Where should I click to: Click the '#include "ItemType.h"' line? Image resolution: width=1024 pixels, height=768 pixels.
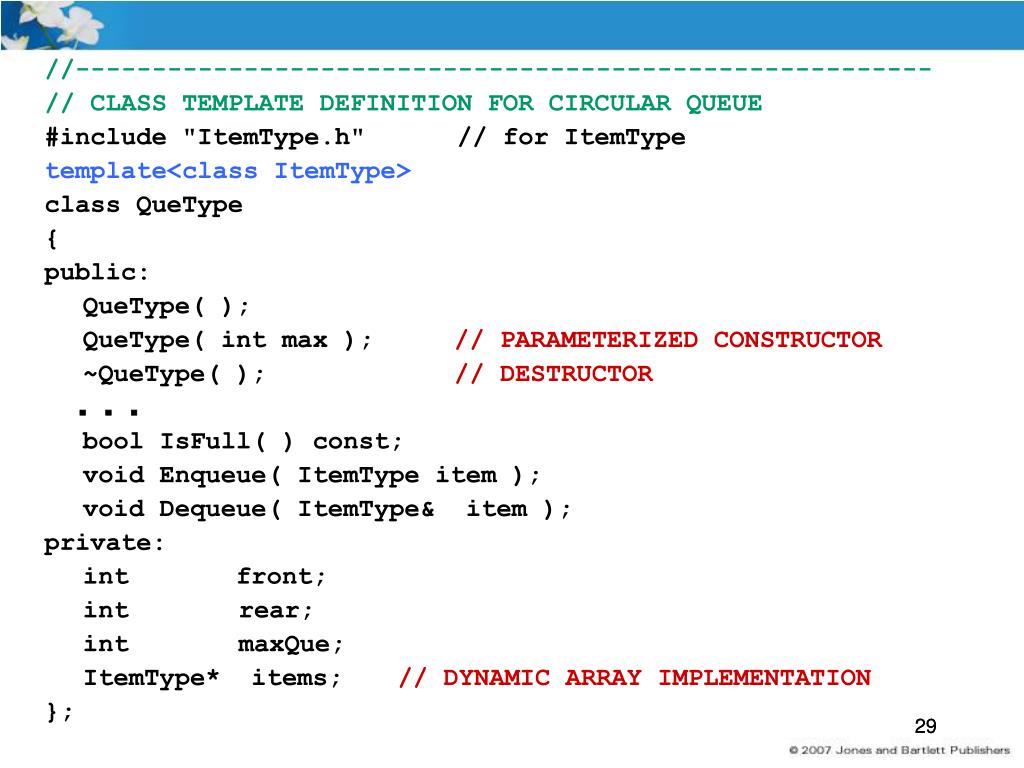tap(204, 137)
